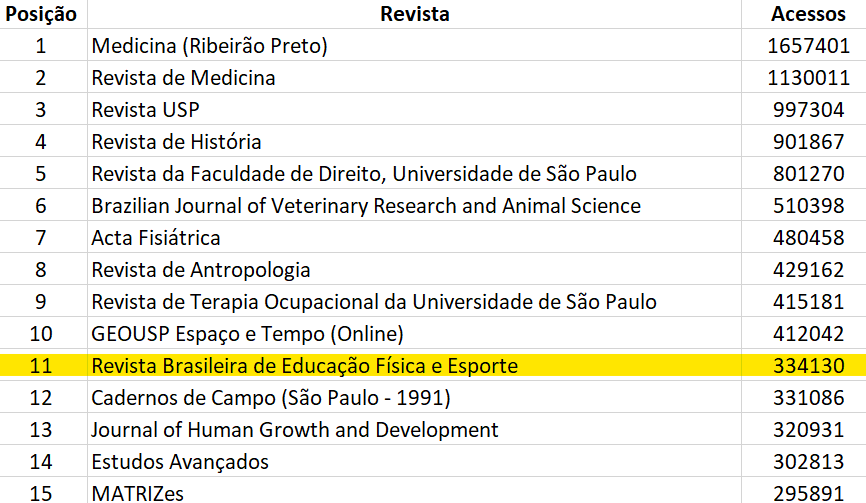Select the Revista de Antropologia cell
866x503 pixels.
click(414, 269)
